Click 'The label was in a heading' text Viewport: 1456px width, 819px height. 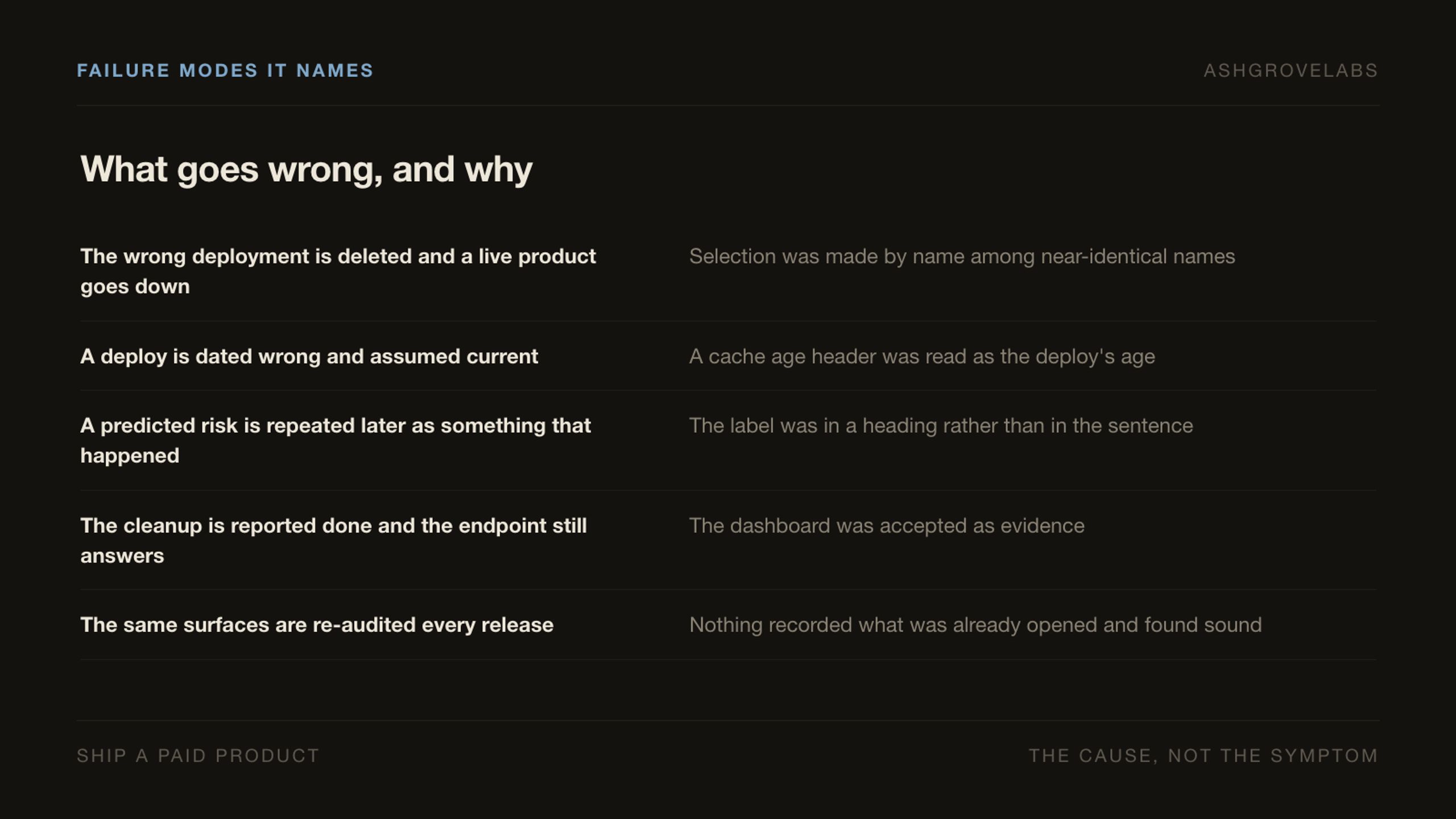point(941,425)
